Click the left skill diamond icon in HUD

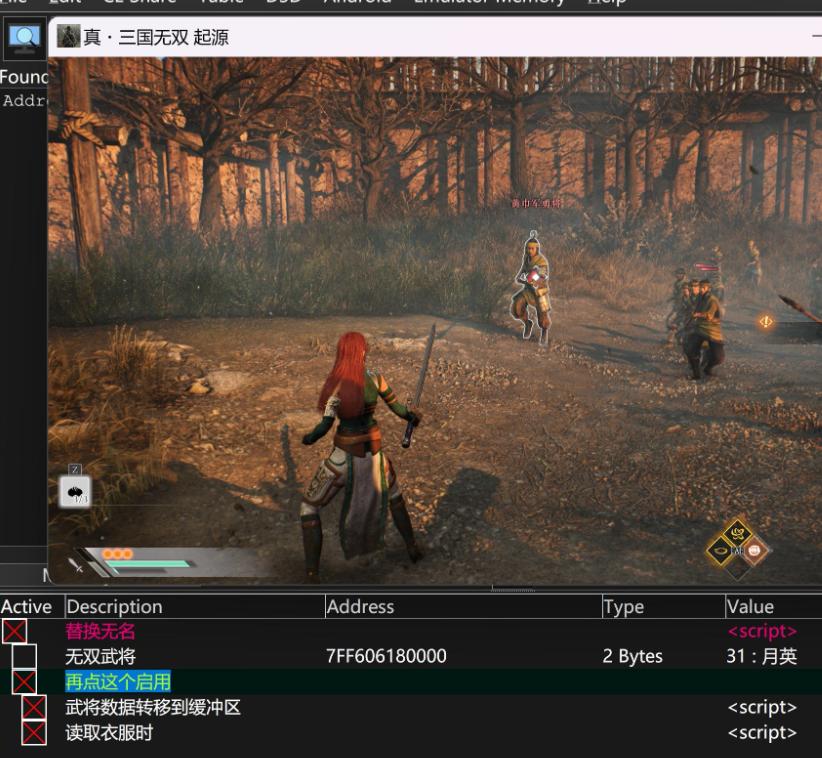[721, 551]
